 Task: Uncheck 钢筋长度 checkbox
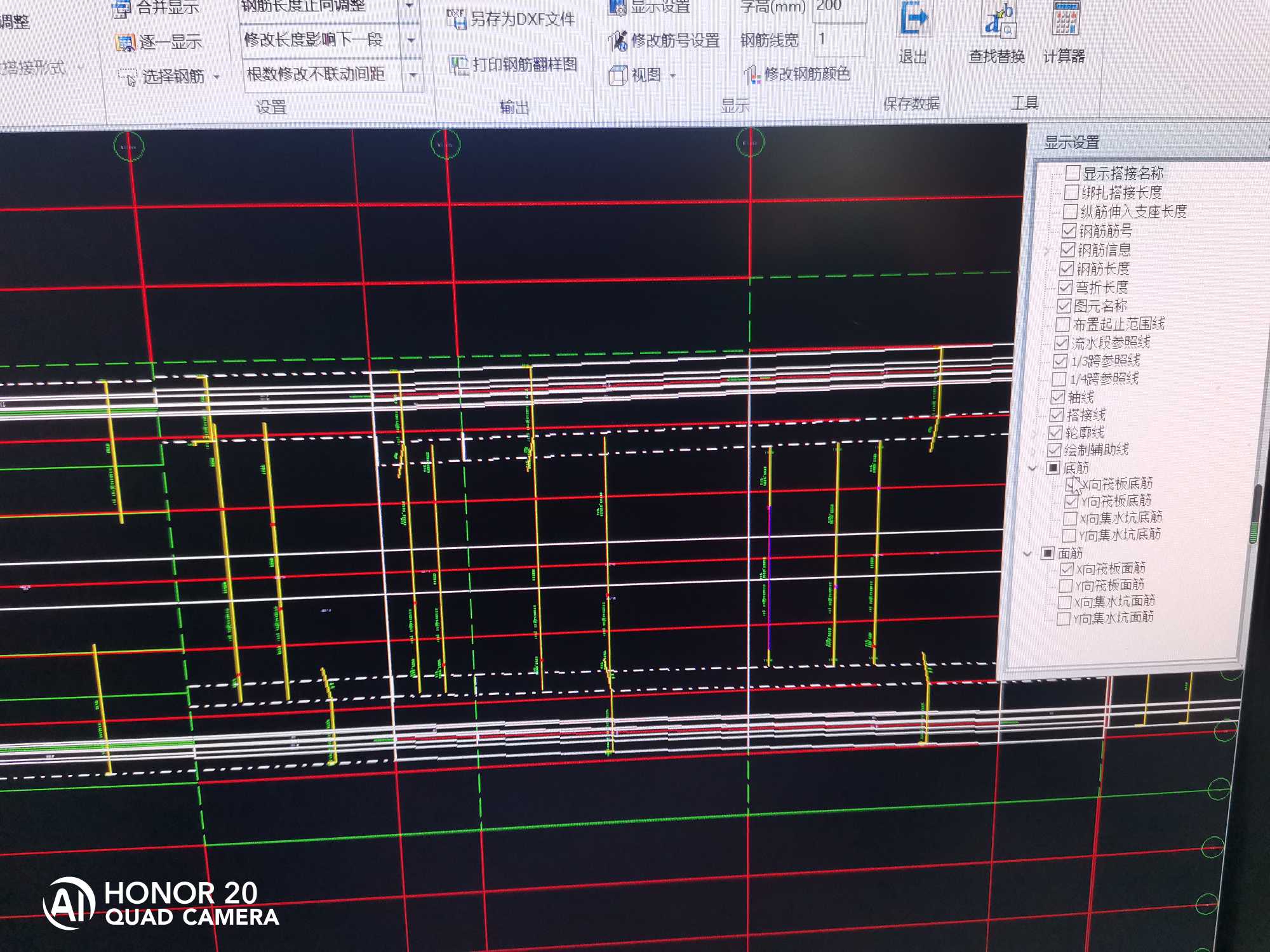point(1066,268)
